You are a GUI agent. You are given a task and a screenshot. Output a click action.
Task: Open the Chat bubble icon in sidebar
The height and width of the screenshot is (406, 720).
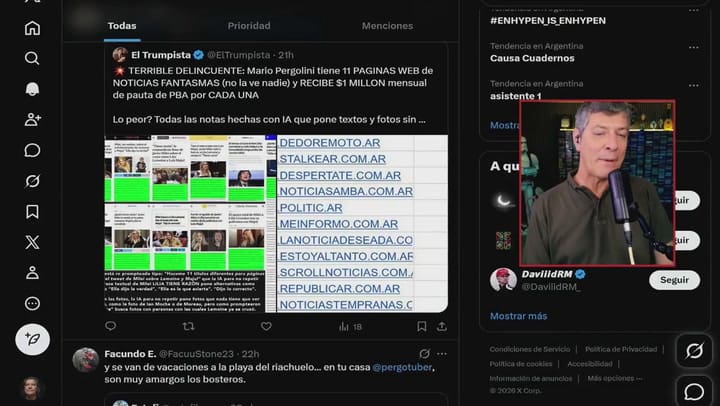tap(32, 150)
